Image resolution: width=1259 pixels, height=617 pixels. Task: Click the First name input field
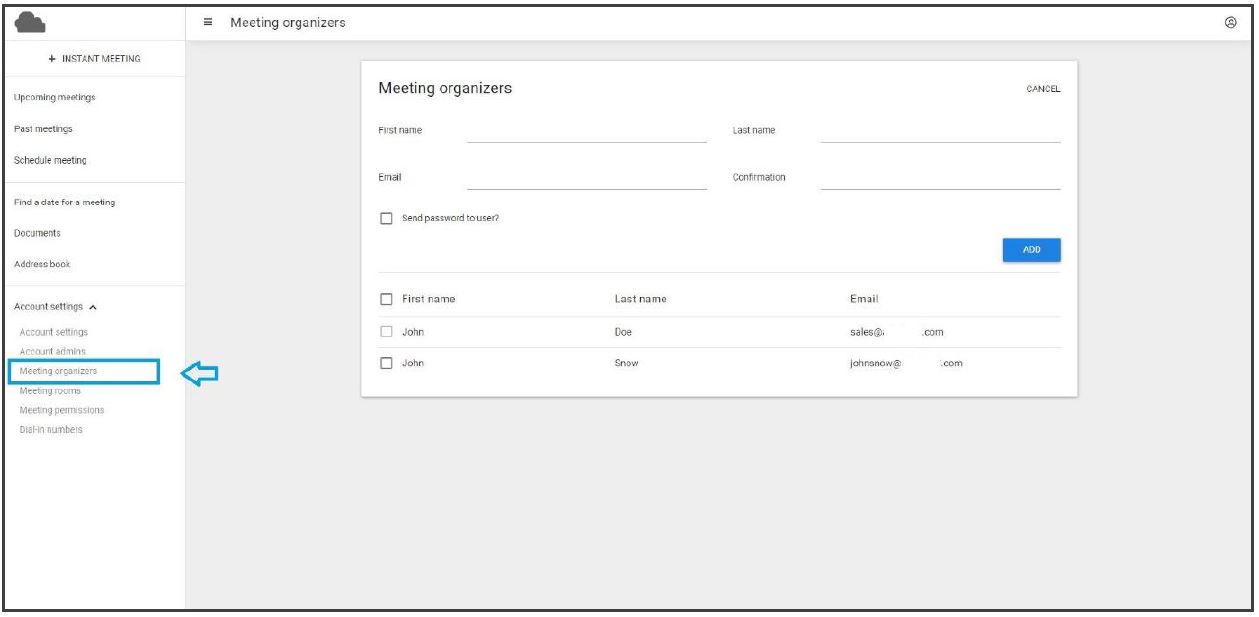tap(586, 131)
